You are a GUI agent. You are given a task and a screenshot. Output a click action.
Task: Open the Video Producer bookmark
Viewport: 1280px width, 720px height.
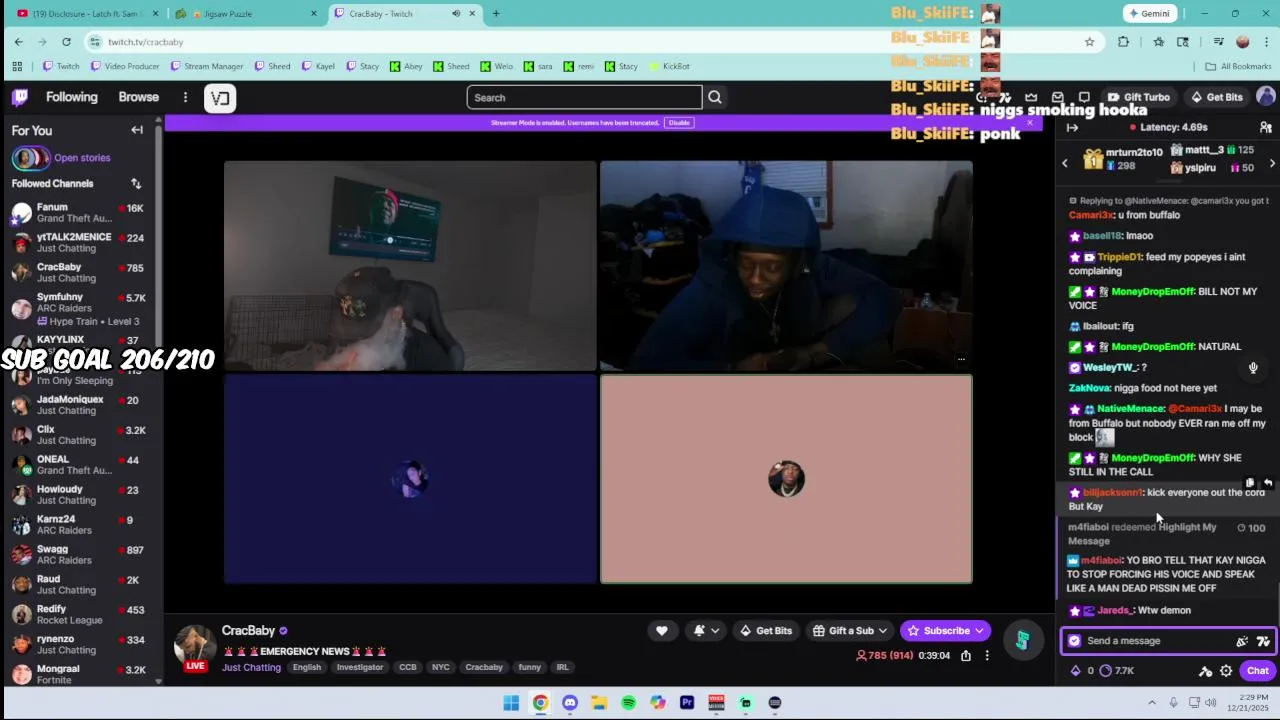click(x=125, y=66)
